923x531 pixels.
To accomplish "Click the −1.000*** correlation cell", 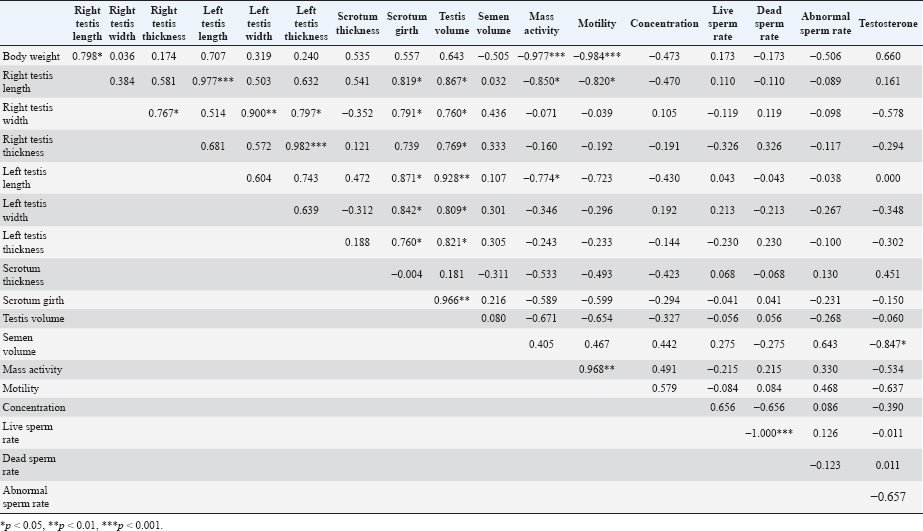I will point(769,433).
